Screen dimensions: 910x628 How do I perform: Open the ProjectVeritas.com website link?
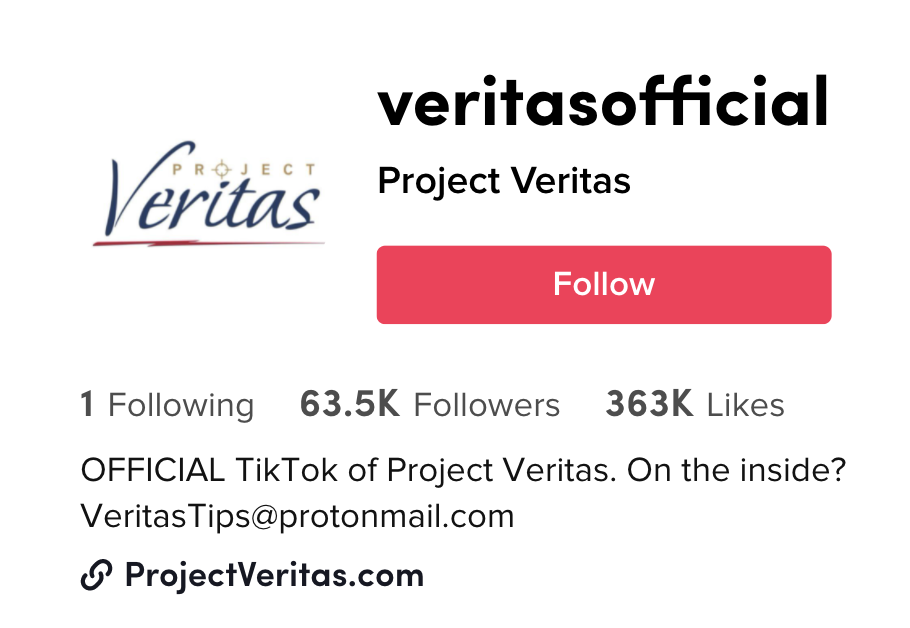click(275, 575)
